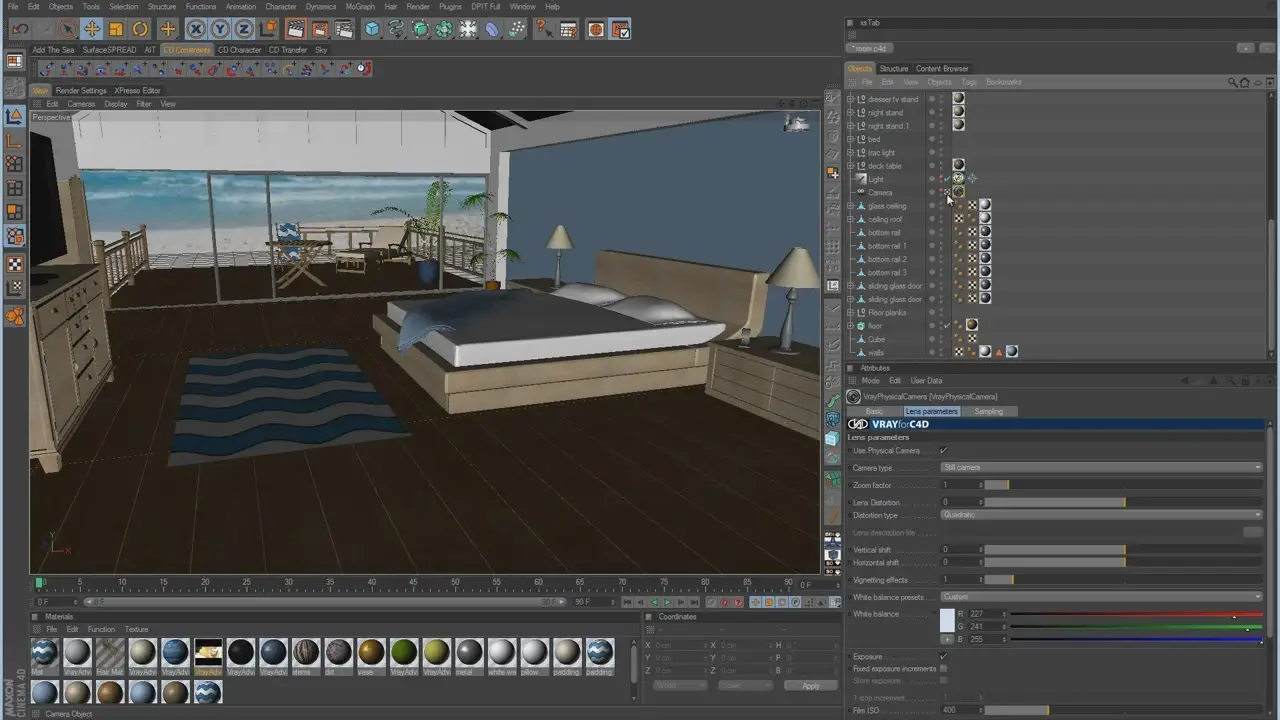Open the Camera type dropdown
1280x720 pixels.
click(1102, 468)
